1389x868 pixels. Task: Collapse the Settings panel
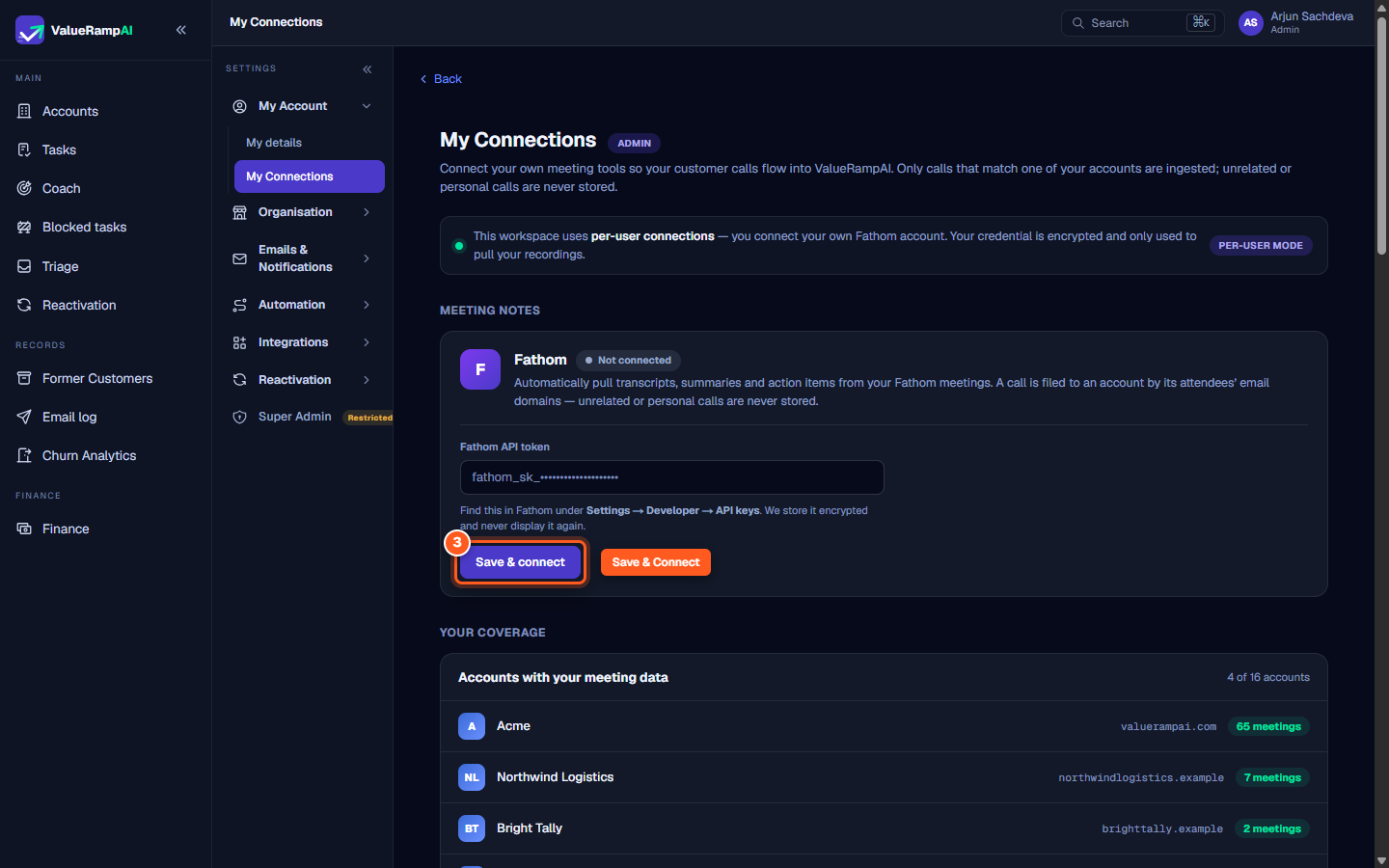point(368,69)
